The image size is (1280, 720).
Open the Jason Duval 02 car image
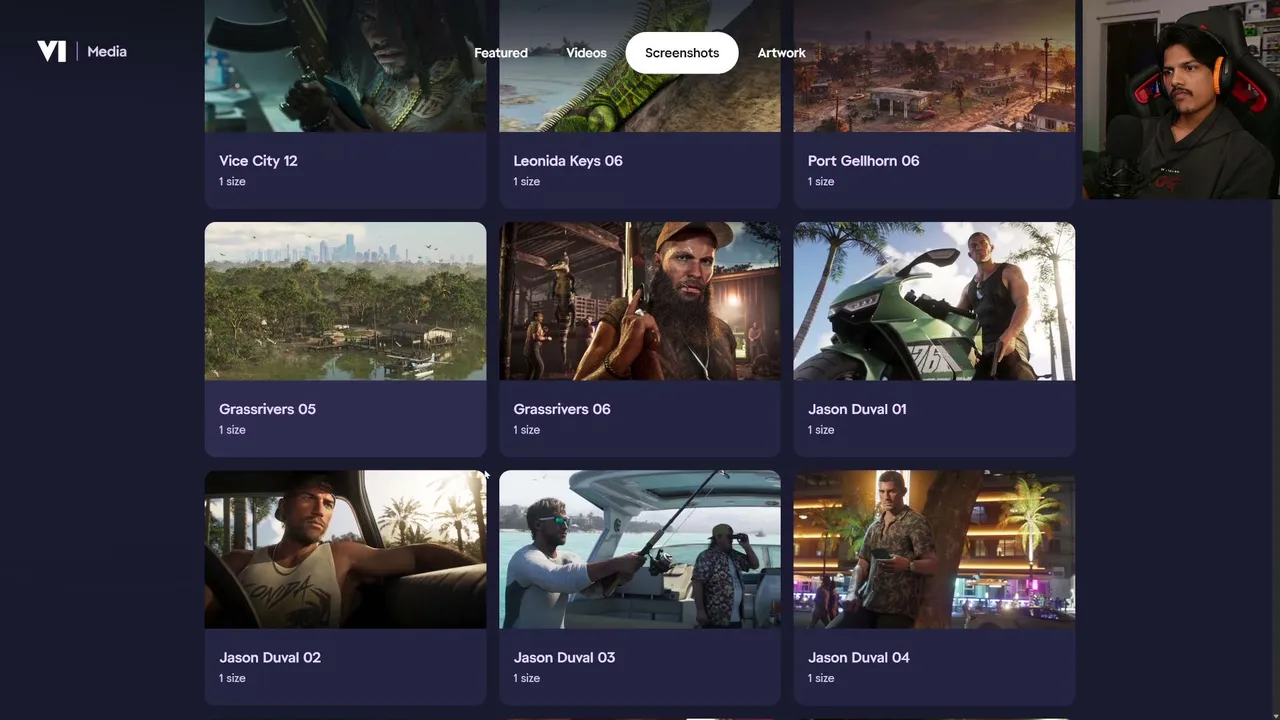coord(345,549)
